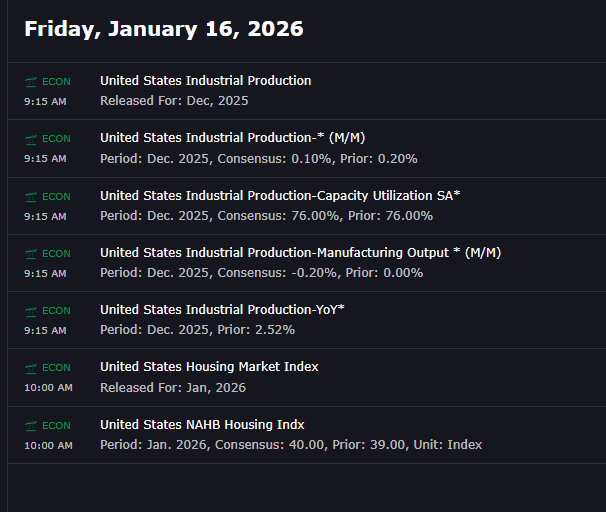Open United States Industrial Production-* (M/M) event
The height and width of the screenshot is (512, 606).
point(233,138)
